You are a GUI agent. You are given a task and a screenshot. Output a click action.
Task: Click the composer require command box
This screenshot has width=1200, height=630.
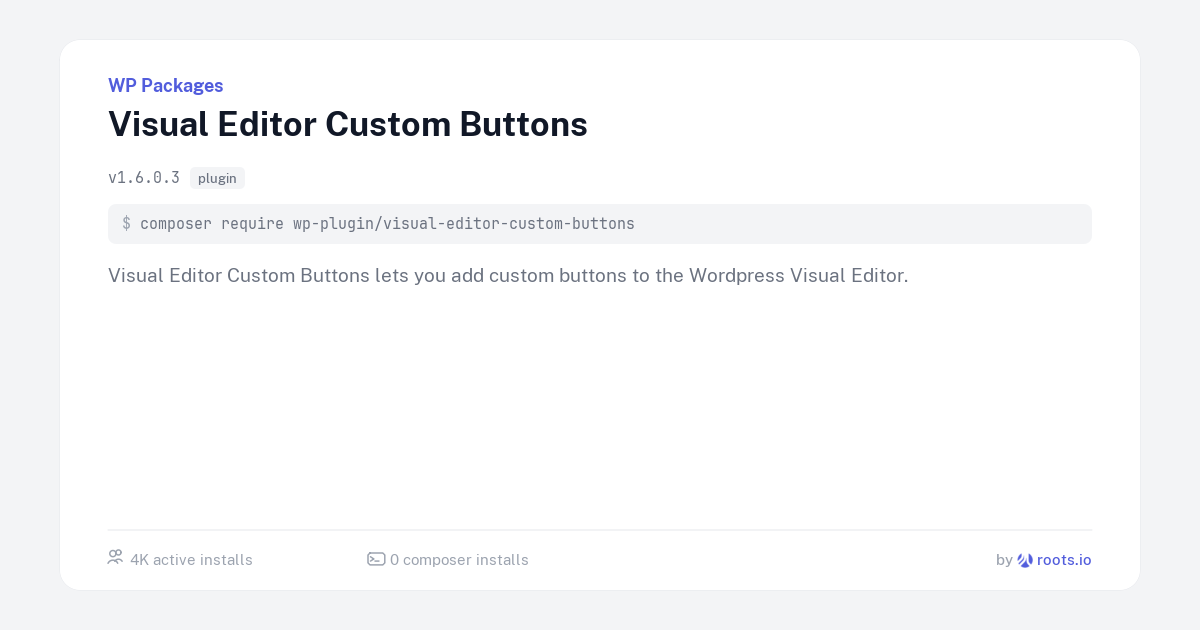[x=600, y=224]
